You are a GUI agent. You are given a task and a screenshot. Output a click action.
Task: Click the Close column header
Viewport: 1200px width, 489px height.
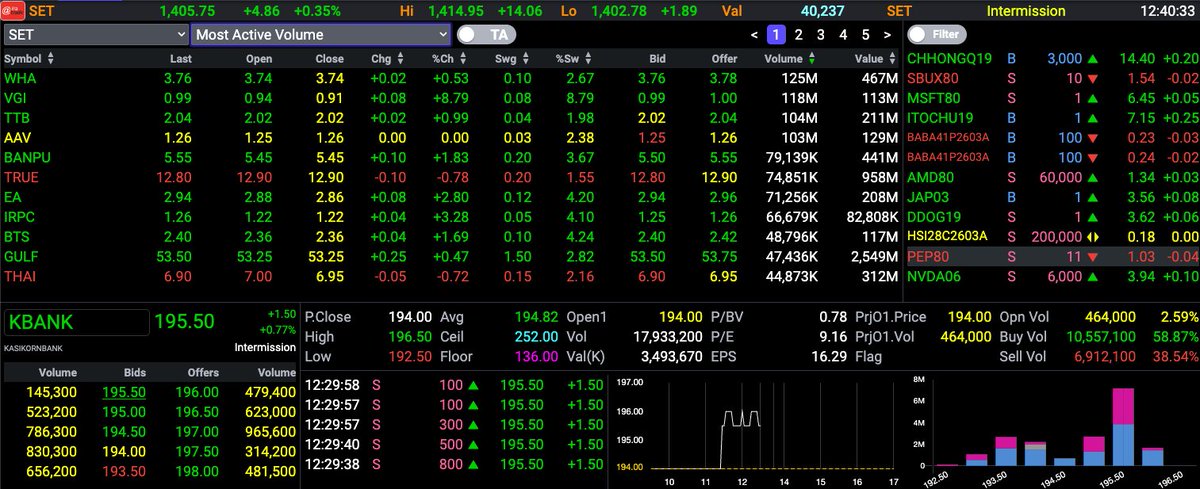click(329, 59)
